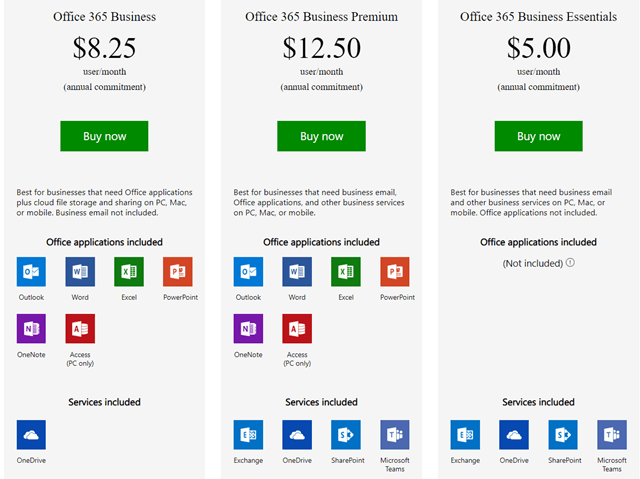Open SharePoint icon in Business Essentials plan
640x479 pixels.
[x=563, y=435]
